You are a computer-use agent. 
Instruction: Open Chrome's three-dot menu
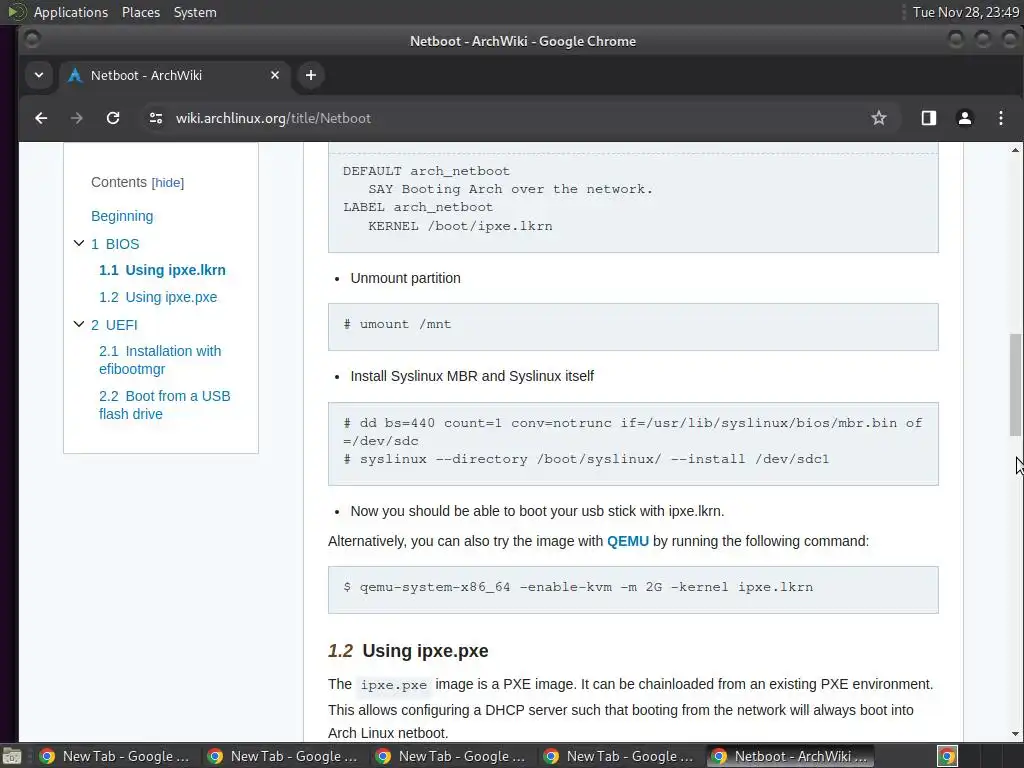[x=1000, y=118]
